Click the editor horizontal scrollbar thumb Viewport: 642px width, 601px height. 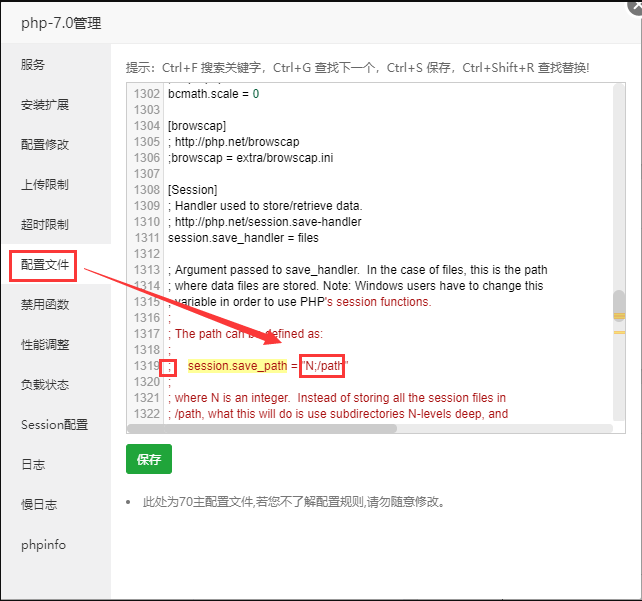click(262, 429)
